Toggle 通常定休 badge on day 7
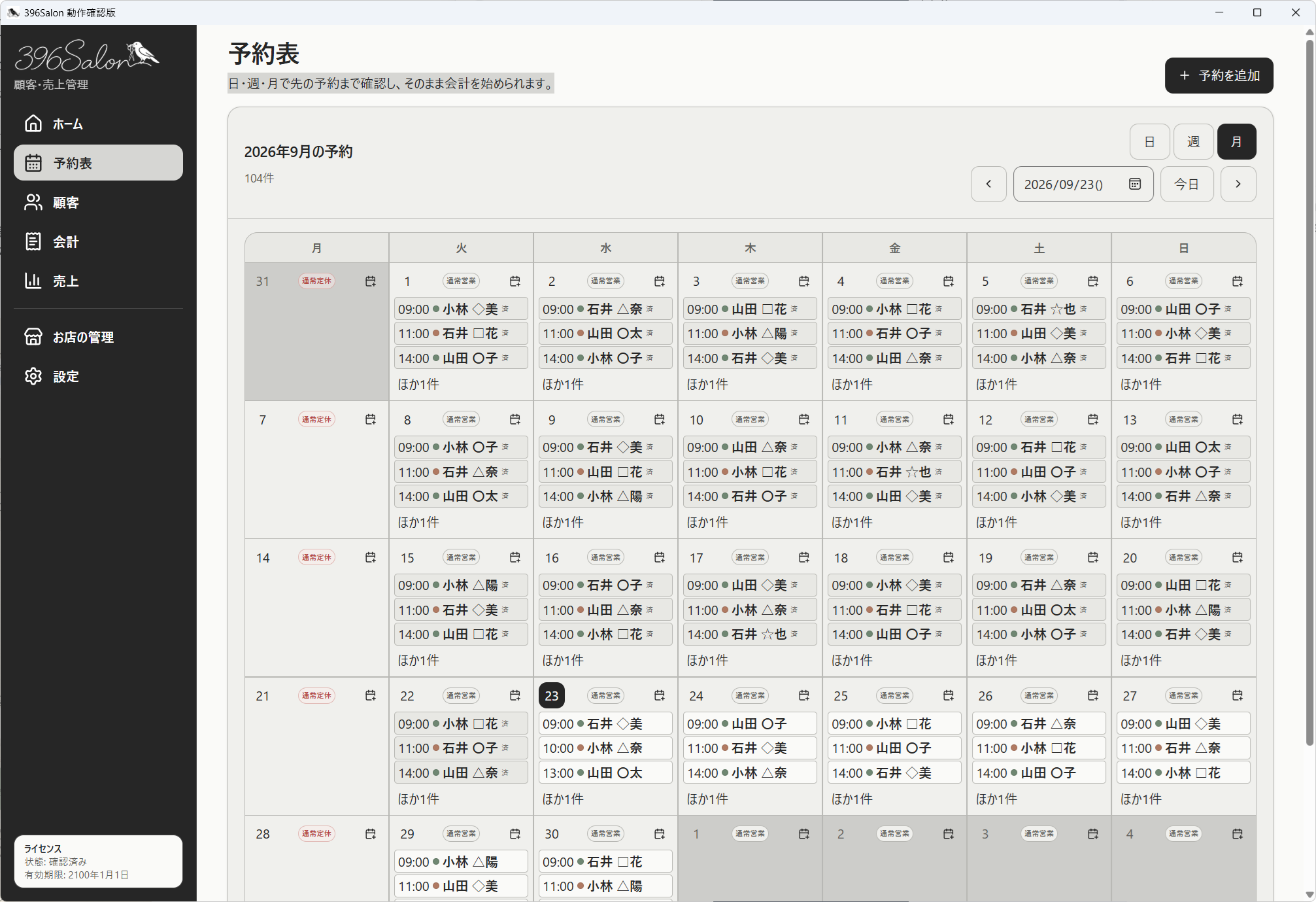 coord(316,419)
